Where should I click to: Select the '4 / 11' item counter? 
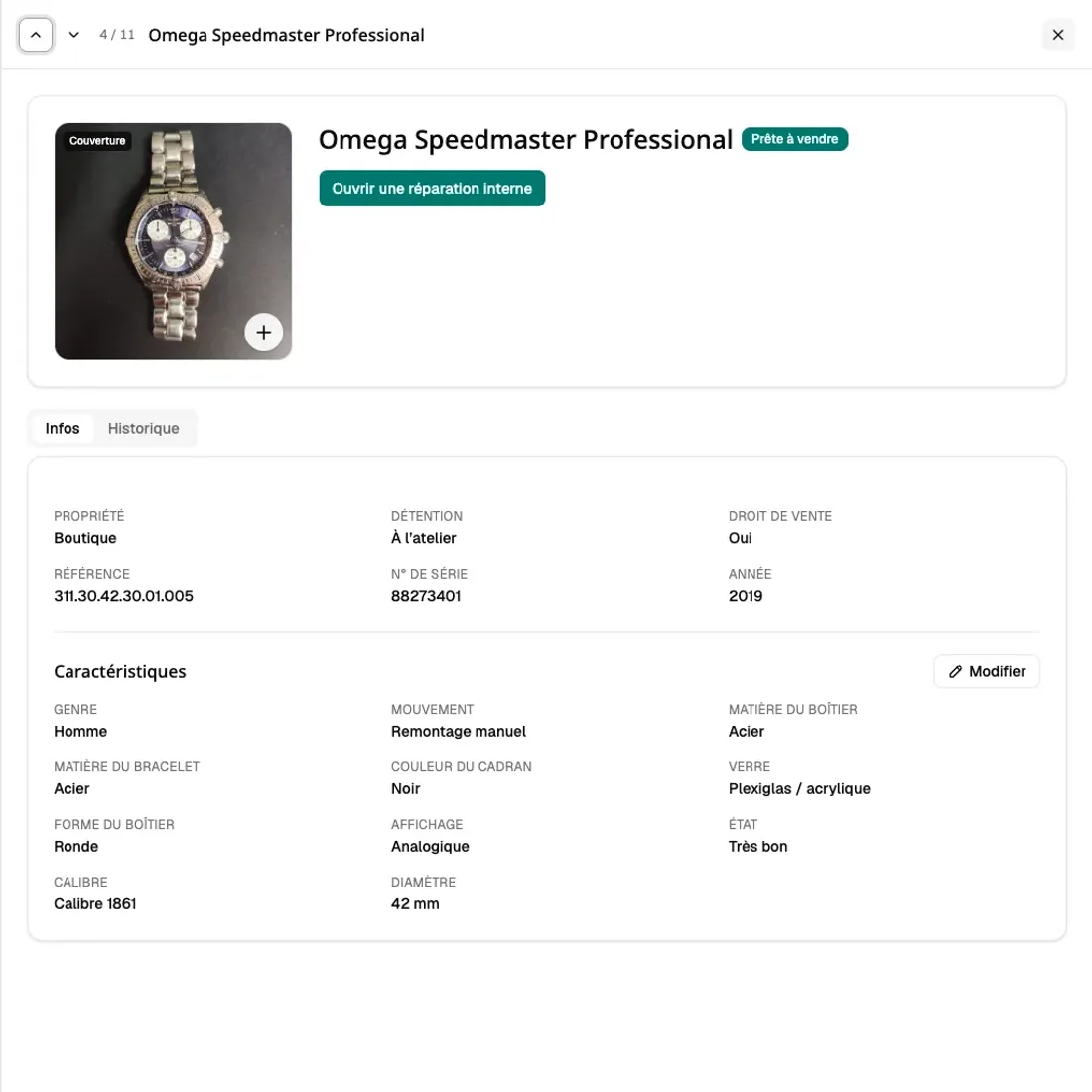point(117,35)
